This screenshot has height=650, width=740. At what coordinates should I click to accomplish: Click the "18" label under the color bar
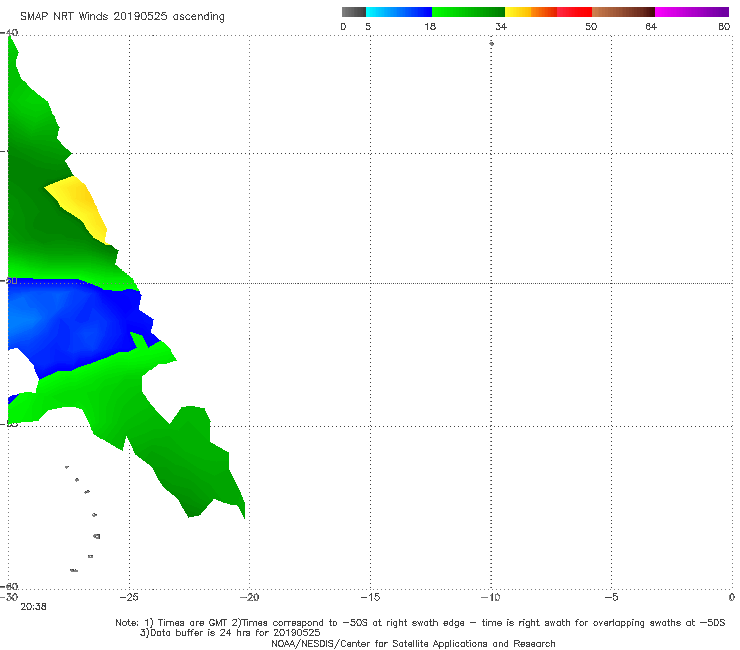click(x=430, y=26)
